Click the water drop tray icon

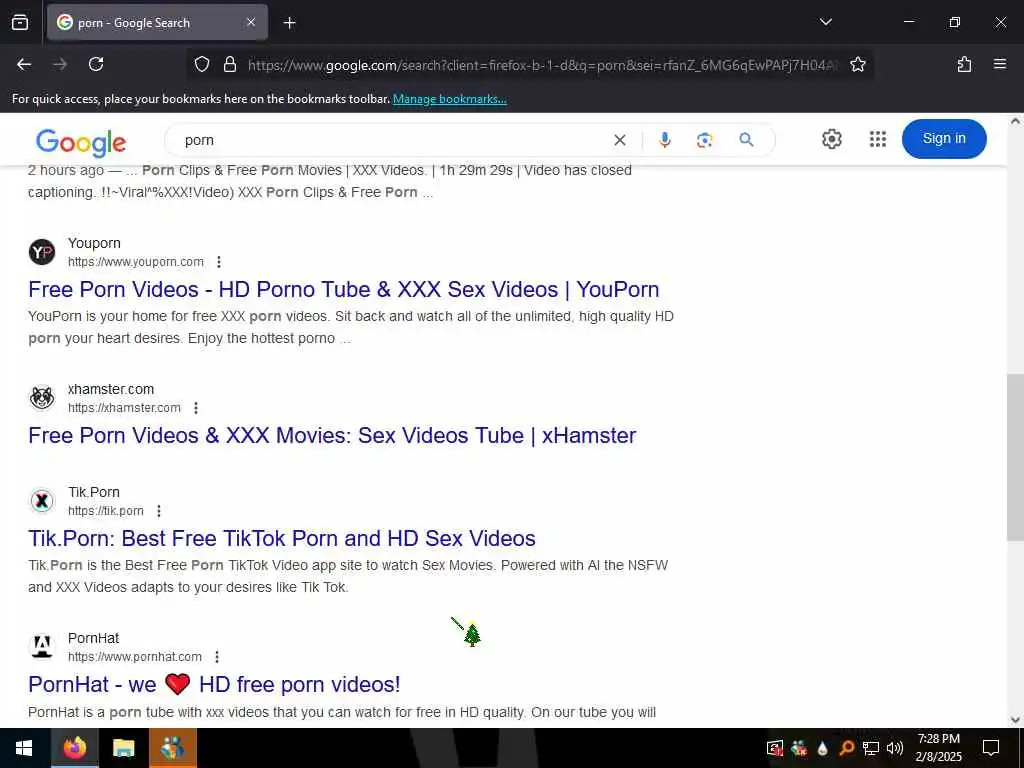(822, 748)
